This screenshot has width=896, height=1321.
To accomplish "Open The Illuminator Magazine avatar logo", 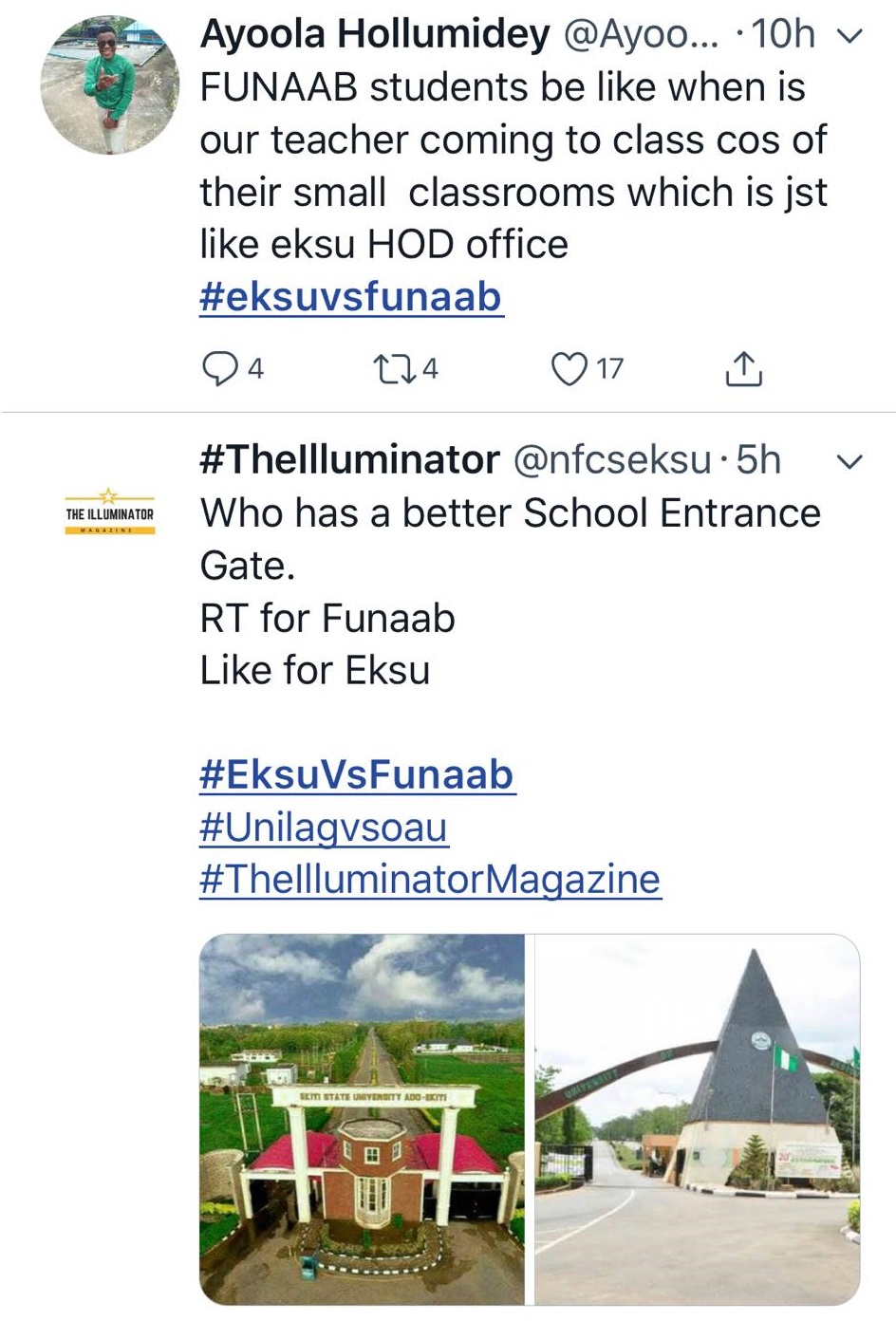I will point(109,513).
